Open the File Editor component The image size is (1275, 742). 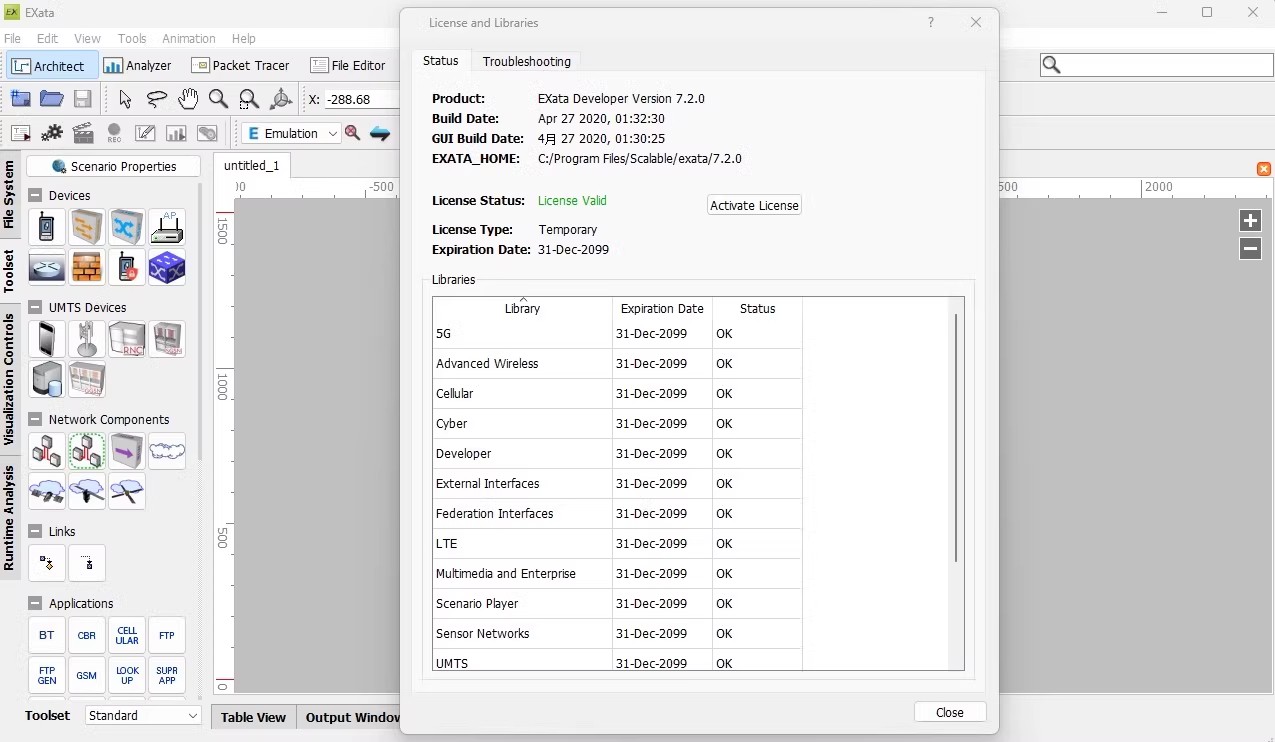pos(348,65)
